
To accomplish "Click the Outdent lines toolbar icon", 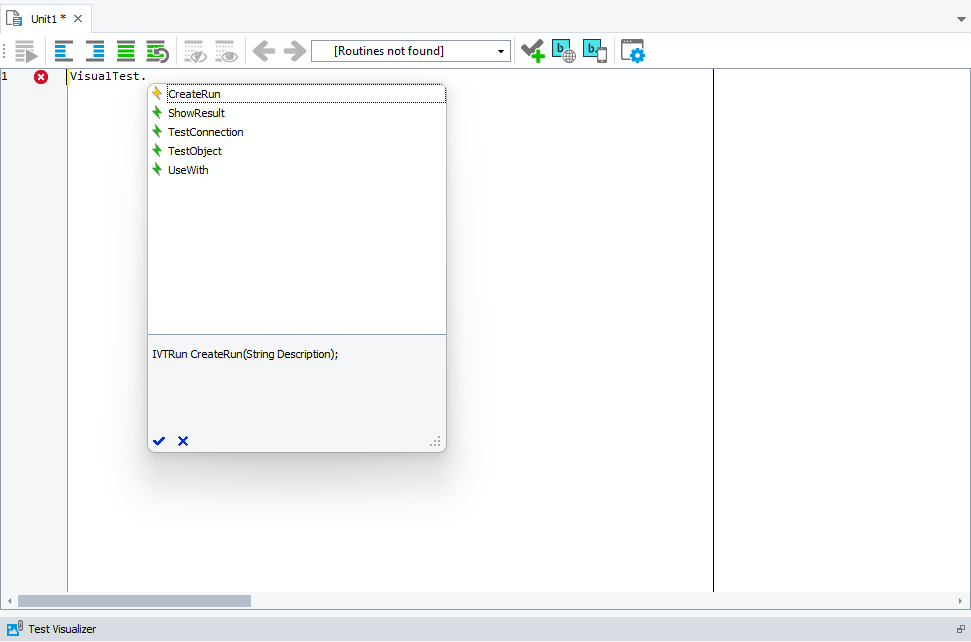I will point(64,51).
